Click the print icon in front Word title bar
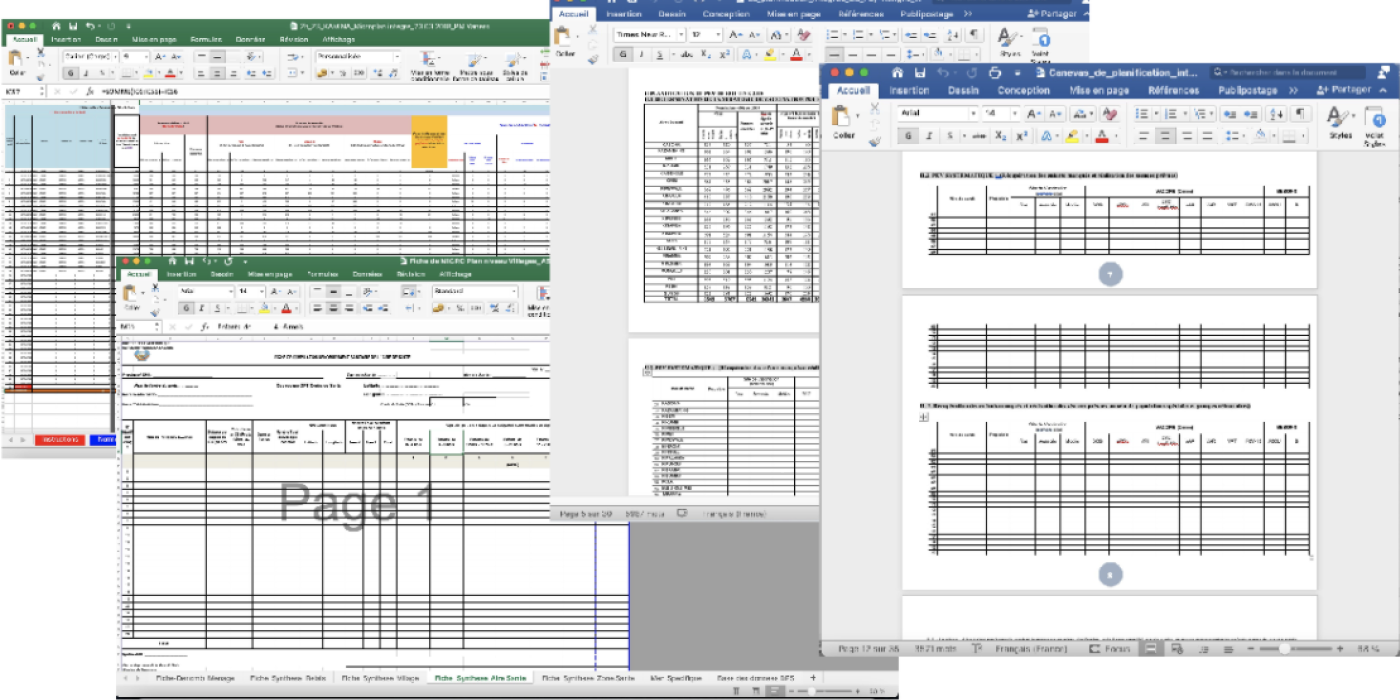The image size is (1400, 700). click(x=995, y=72)
